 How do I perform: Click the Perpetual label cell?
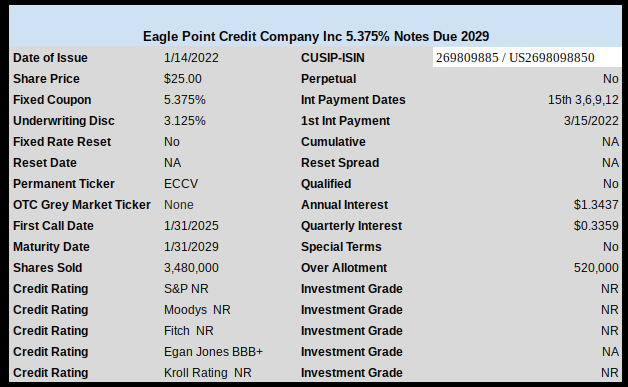pos(328,79)
